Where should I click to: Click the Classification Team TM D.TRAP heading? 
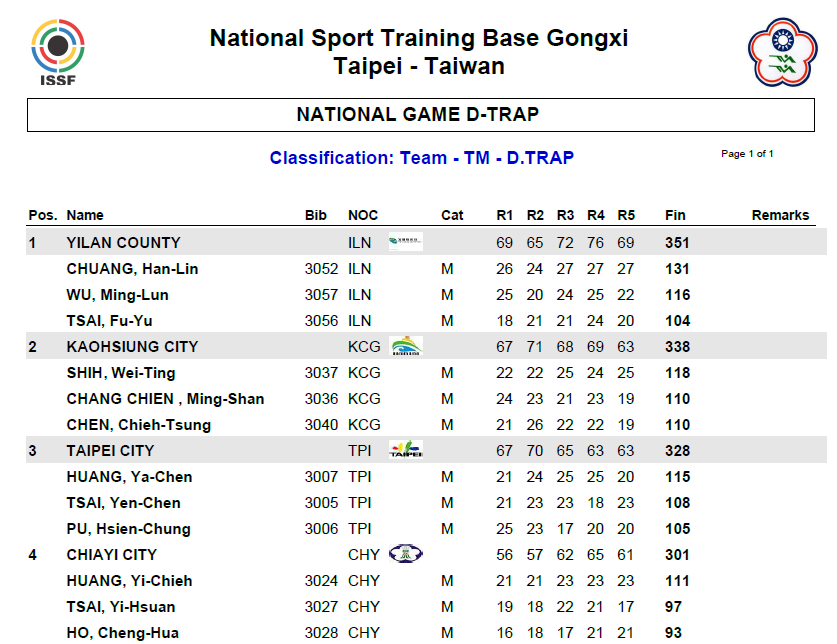point(421,158)
